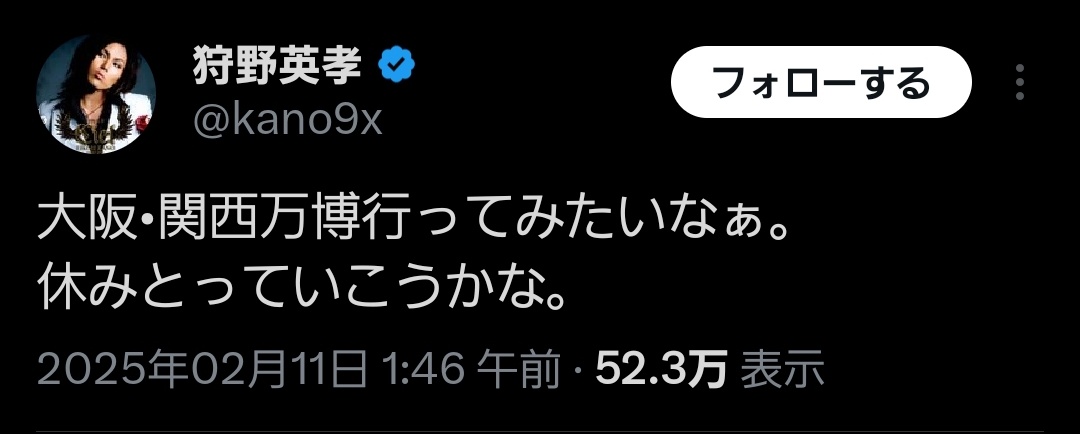Select the tweet line starting 大阪•関西万博
Screen dimensions: 1080x434
pos(412,222)
